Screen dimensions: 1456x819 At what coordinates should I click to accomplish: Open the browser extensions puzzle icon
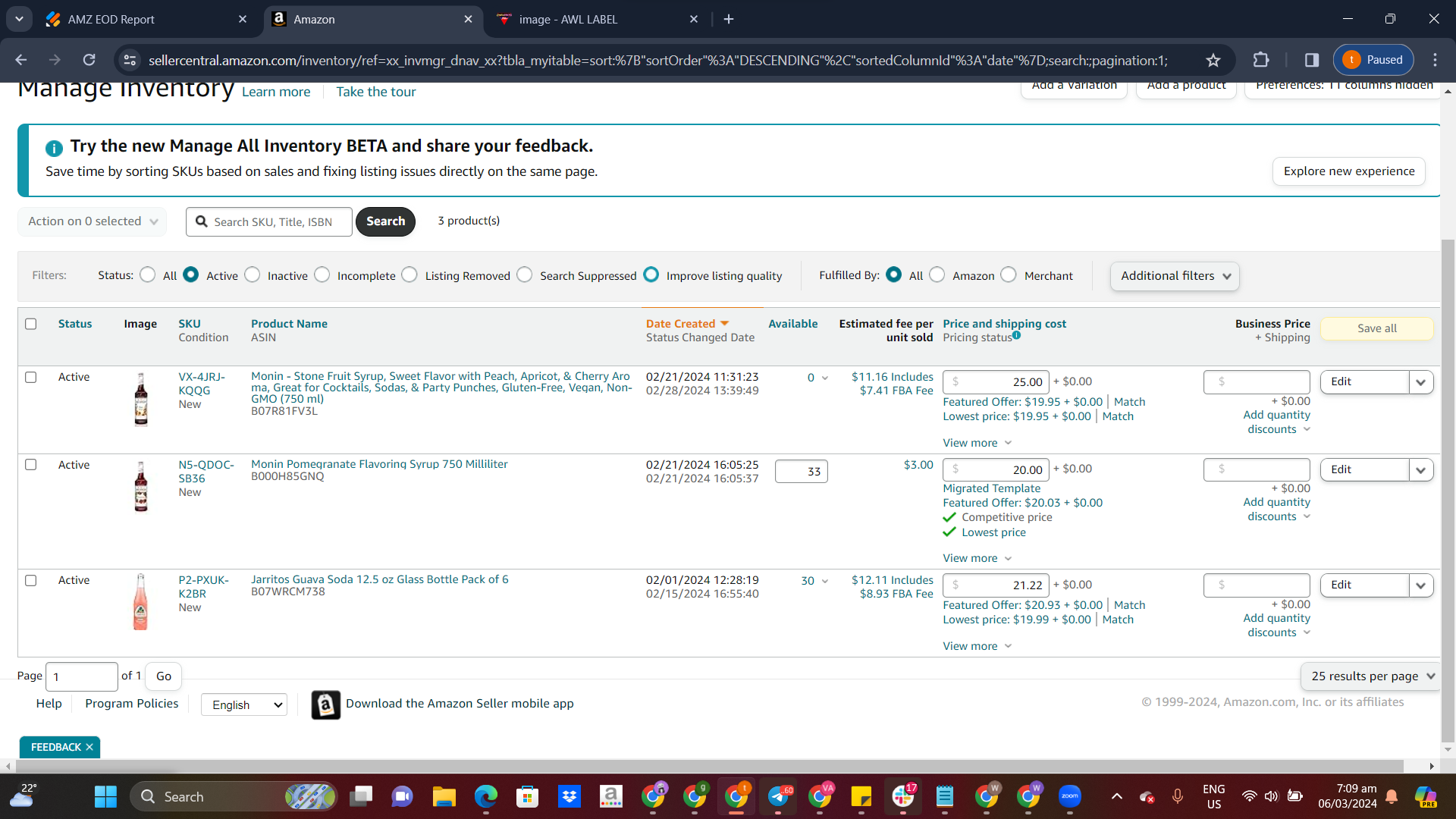[x=1261, y=60]
